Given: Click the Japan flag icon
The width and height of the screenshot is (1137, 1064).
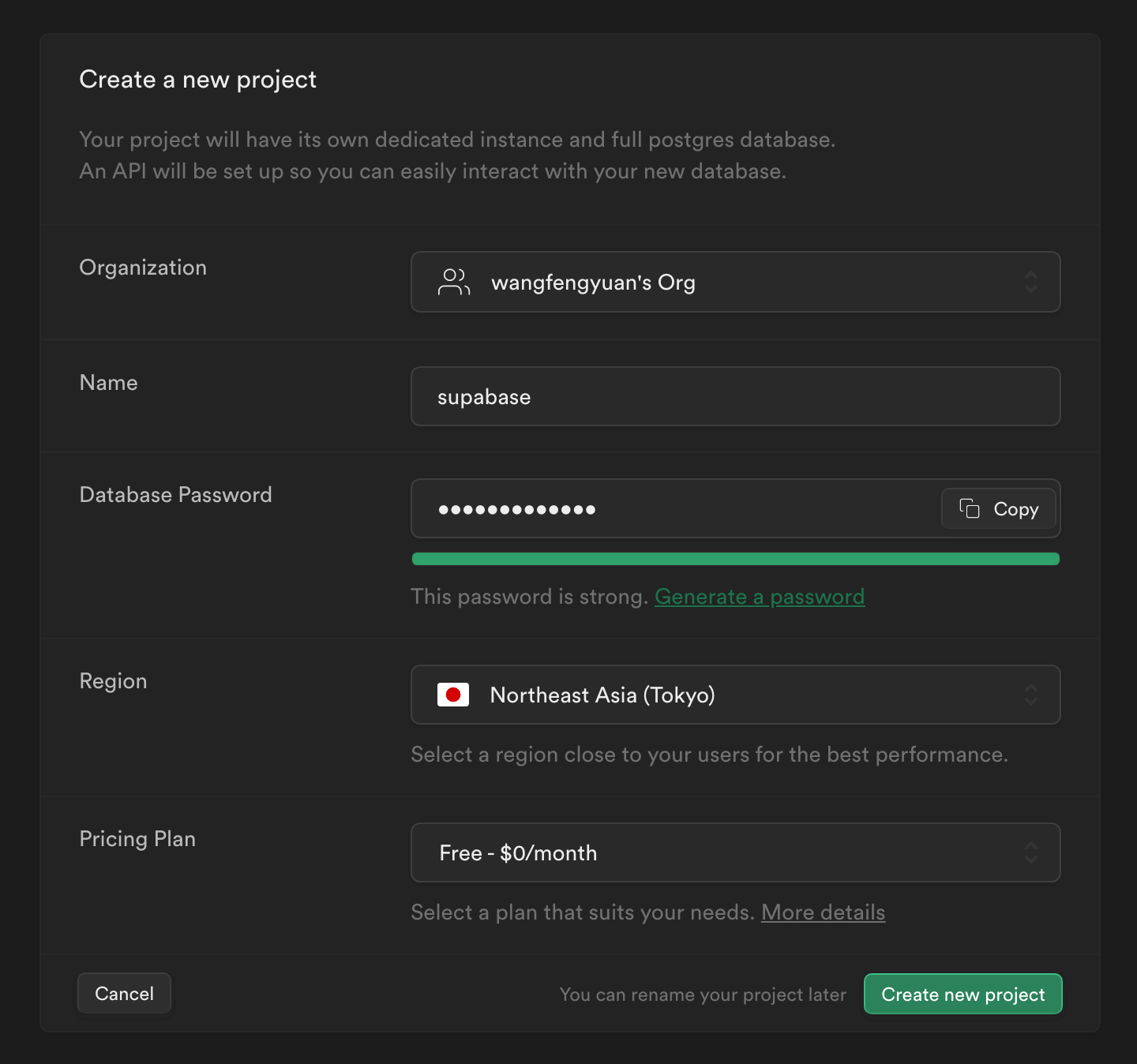Looking at the screenshot, I should click(x=453, y=695).
